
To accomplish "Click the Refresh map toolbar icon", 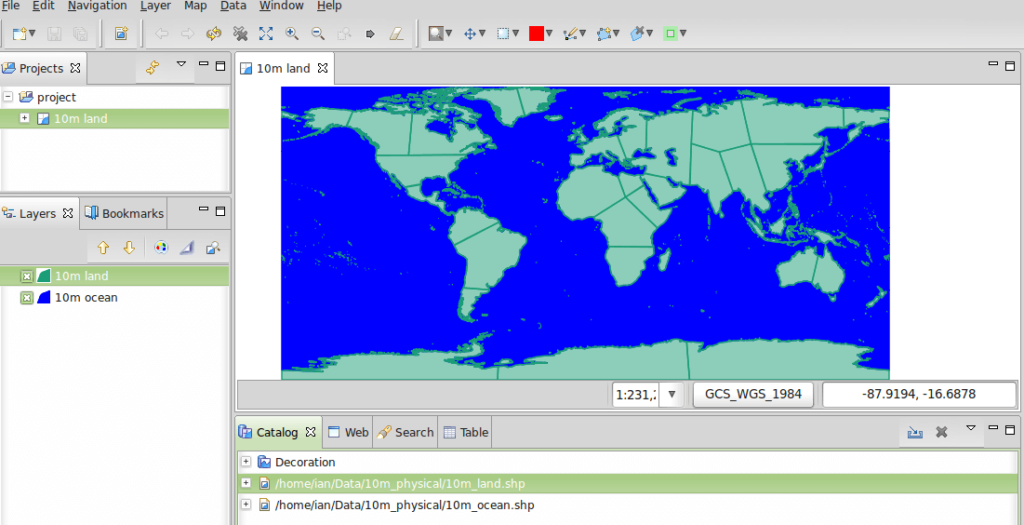I will point(213,33).
